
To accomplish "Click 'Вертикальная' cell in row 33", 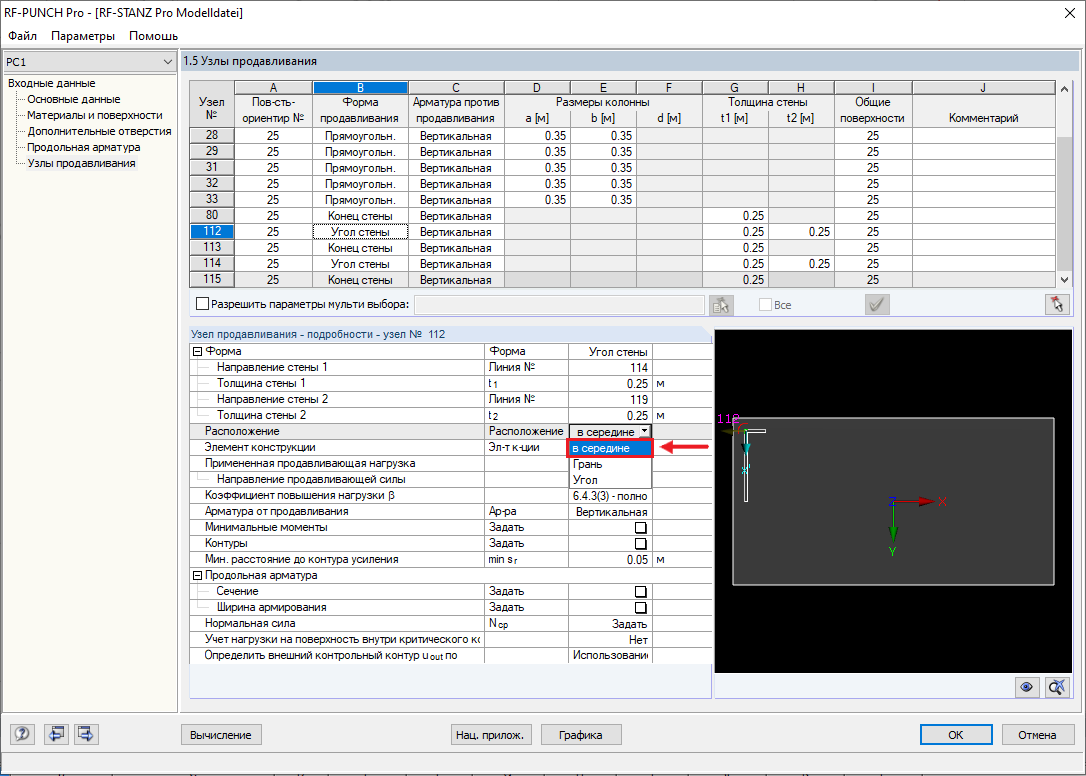I will 456,200.
